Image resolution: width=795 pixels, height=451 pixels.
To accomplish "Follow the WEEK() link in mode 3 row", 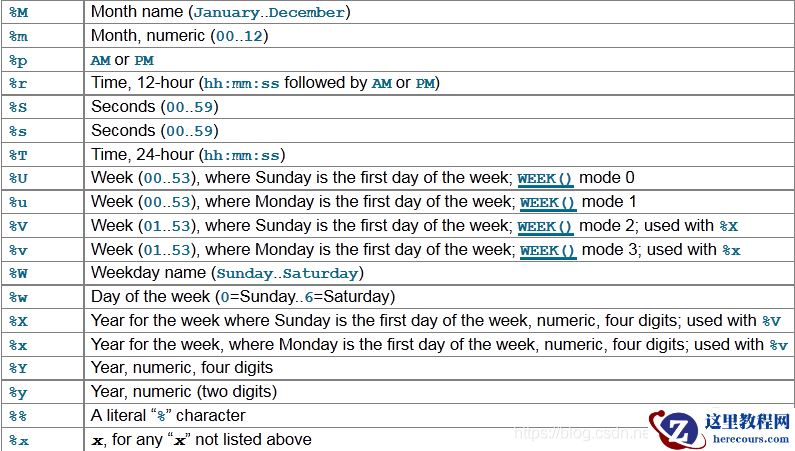I will [548, 251].
